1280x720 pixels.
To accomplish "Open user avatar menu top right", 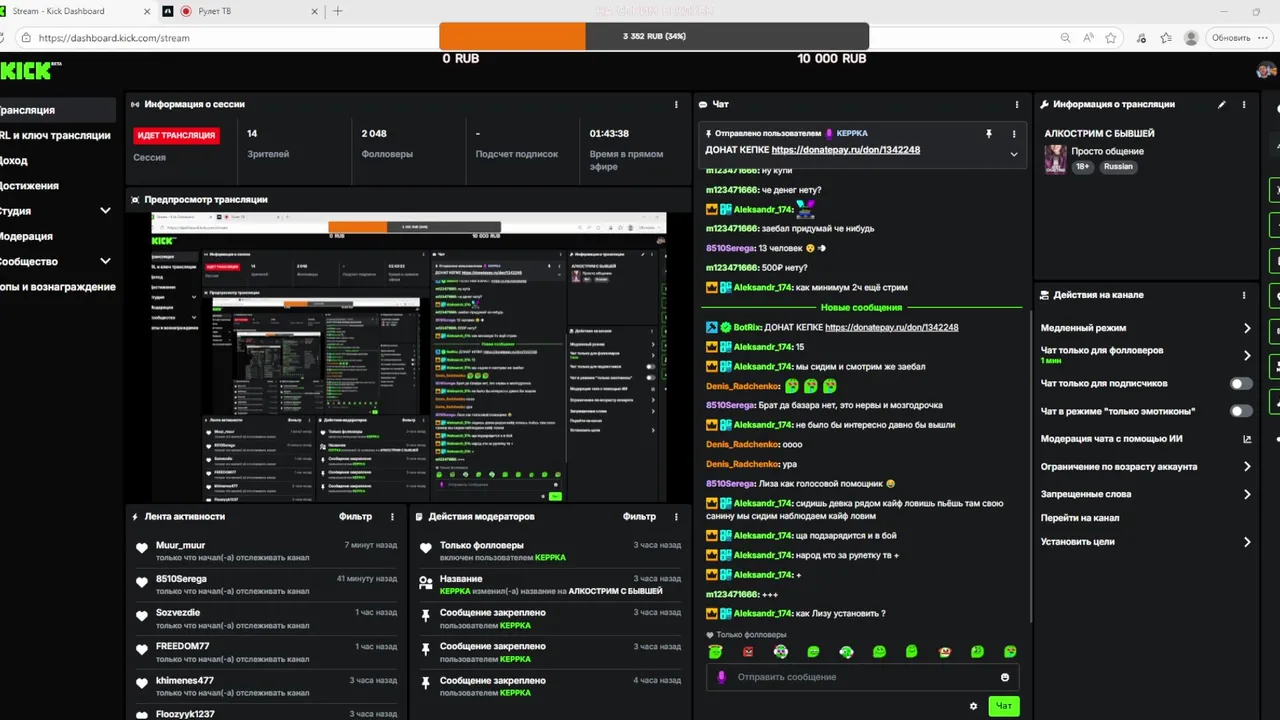I will 1266,70.
